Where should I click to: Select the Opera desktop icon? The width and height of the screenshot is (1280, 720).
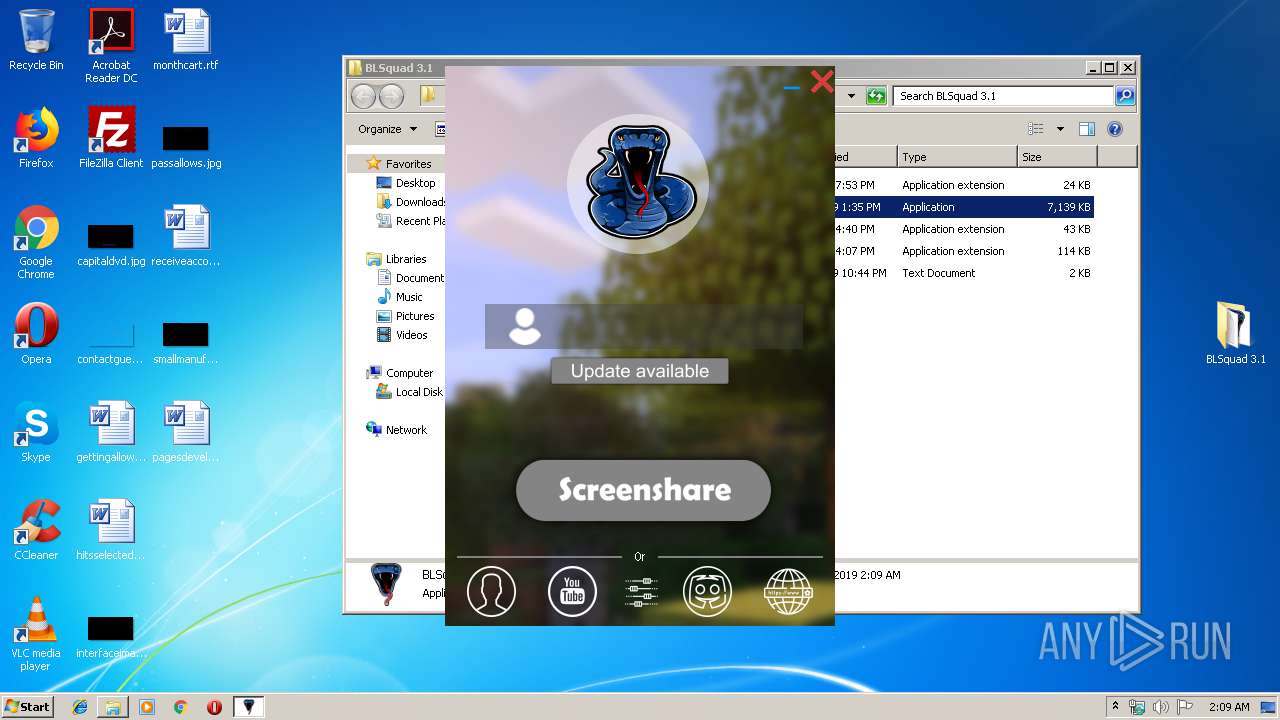tap(36, 334)
